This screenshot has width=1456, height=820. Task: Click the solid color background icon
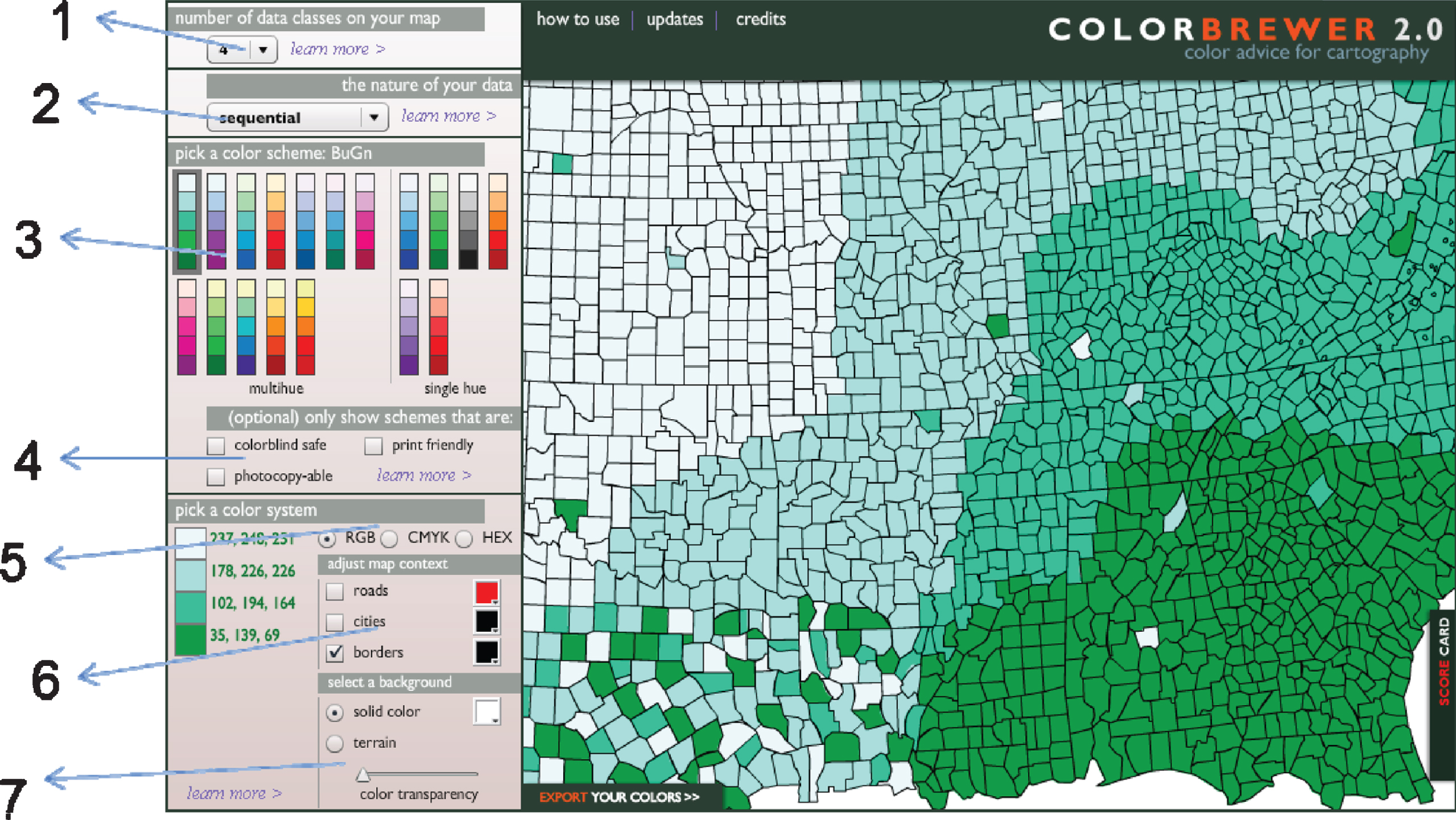(487, 710)
